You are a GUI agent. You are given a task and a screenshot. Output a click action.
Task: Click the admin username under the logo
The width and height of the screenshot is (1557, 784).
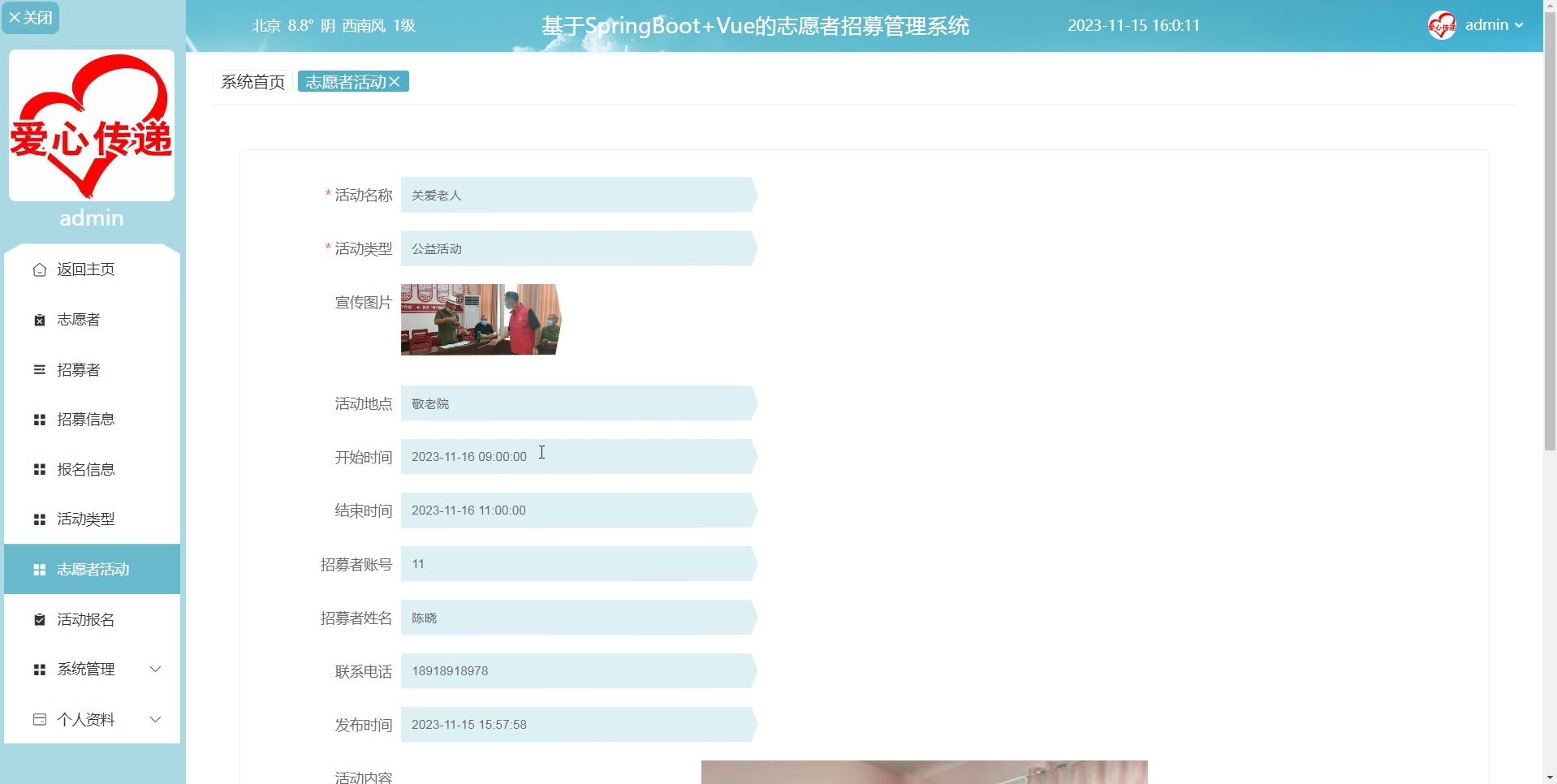click(92, 218)
